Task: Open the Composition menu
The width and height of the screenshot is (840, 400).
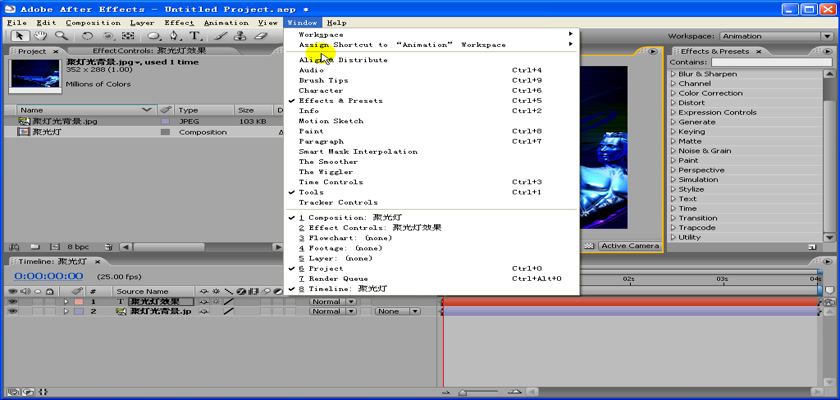Action: [x=93, y=22]
